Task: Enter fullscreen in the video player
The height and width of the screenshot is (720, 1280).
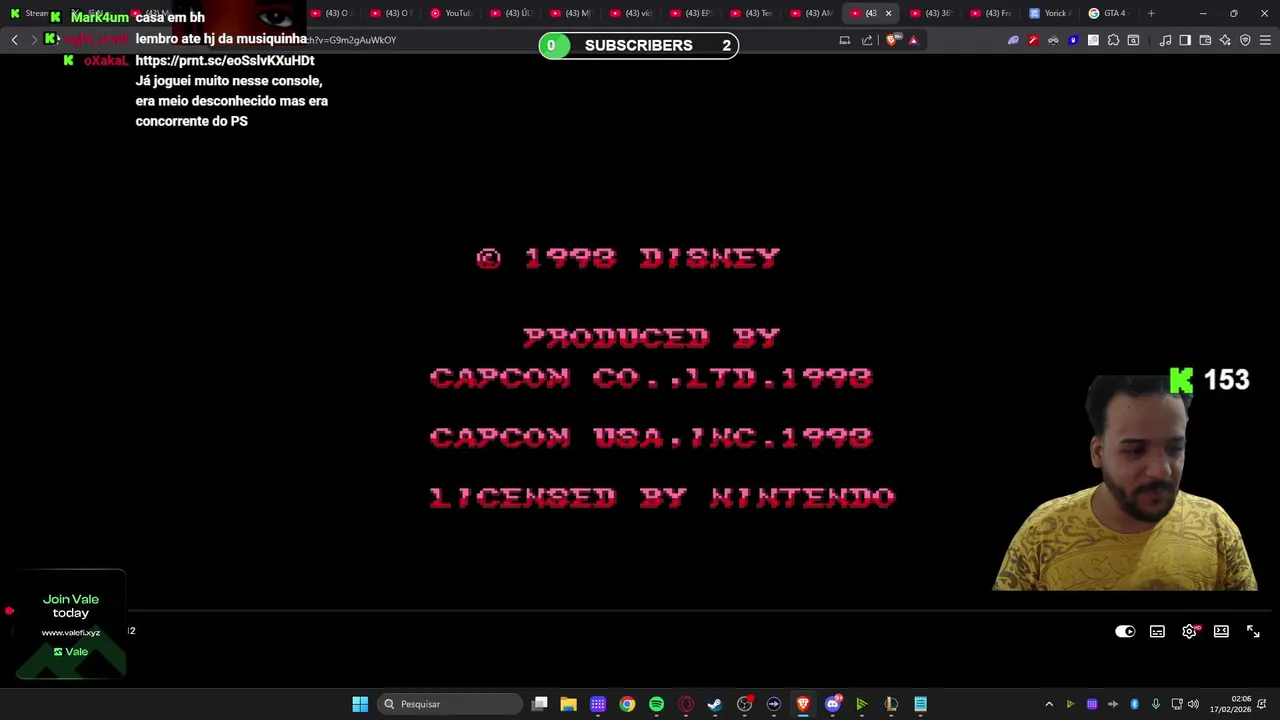Action: [1253, 631]
